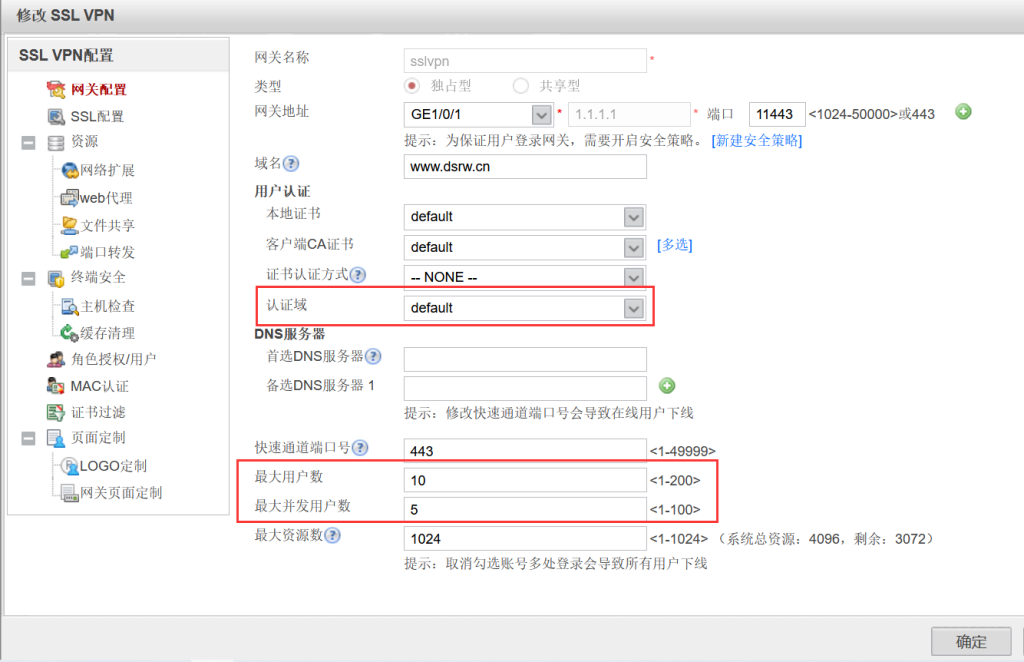Open help for 最大资源数

click(x=332, y=535)
